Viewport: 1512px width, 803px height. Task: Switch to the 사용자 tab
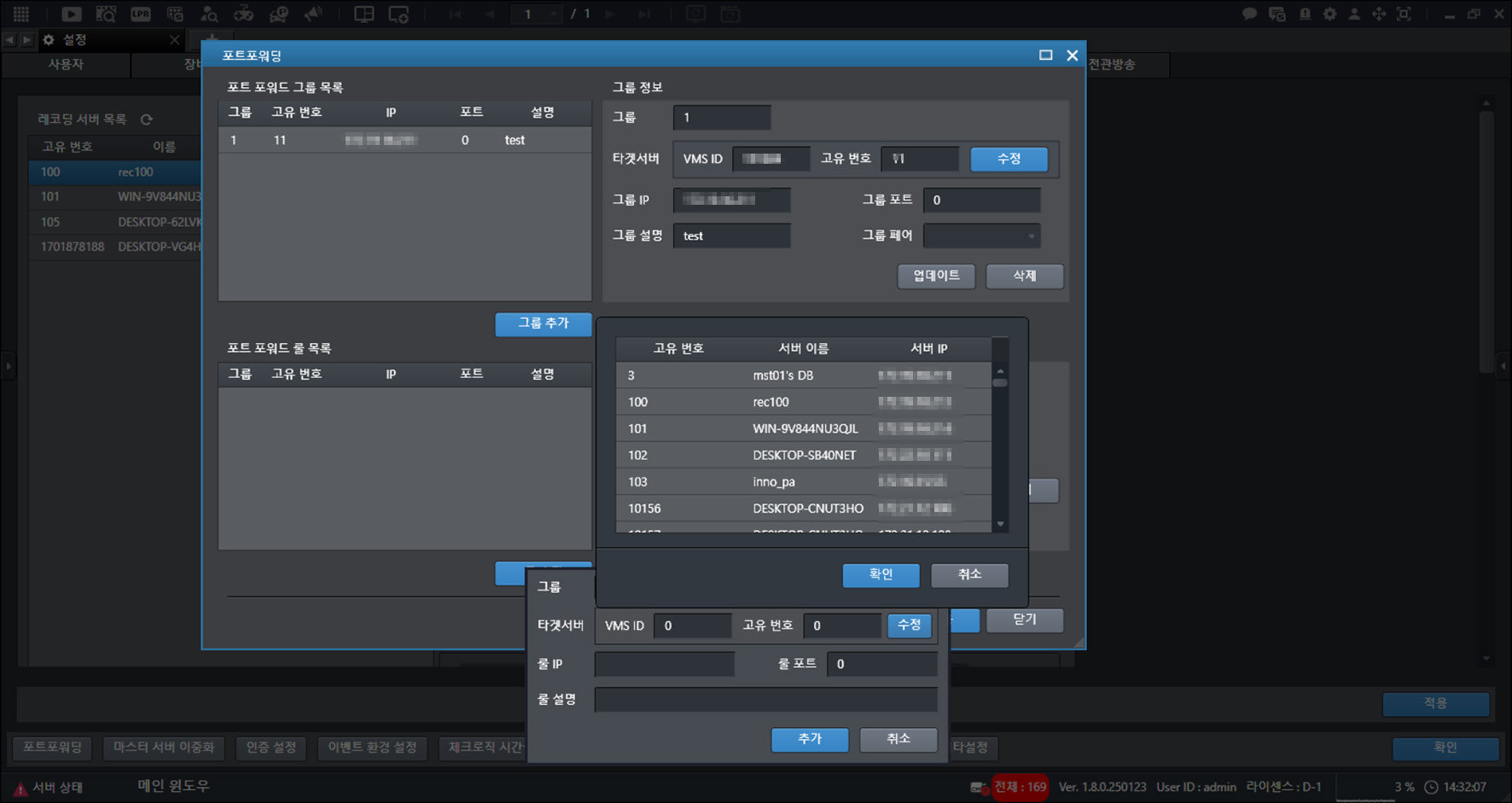coord(66,64)
